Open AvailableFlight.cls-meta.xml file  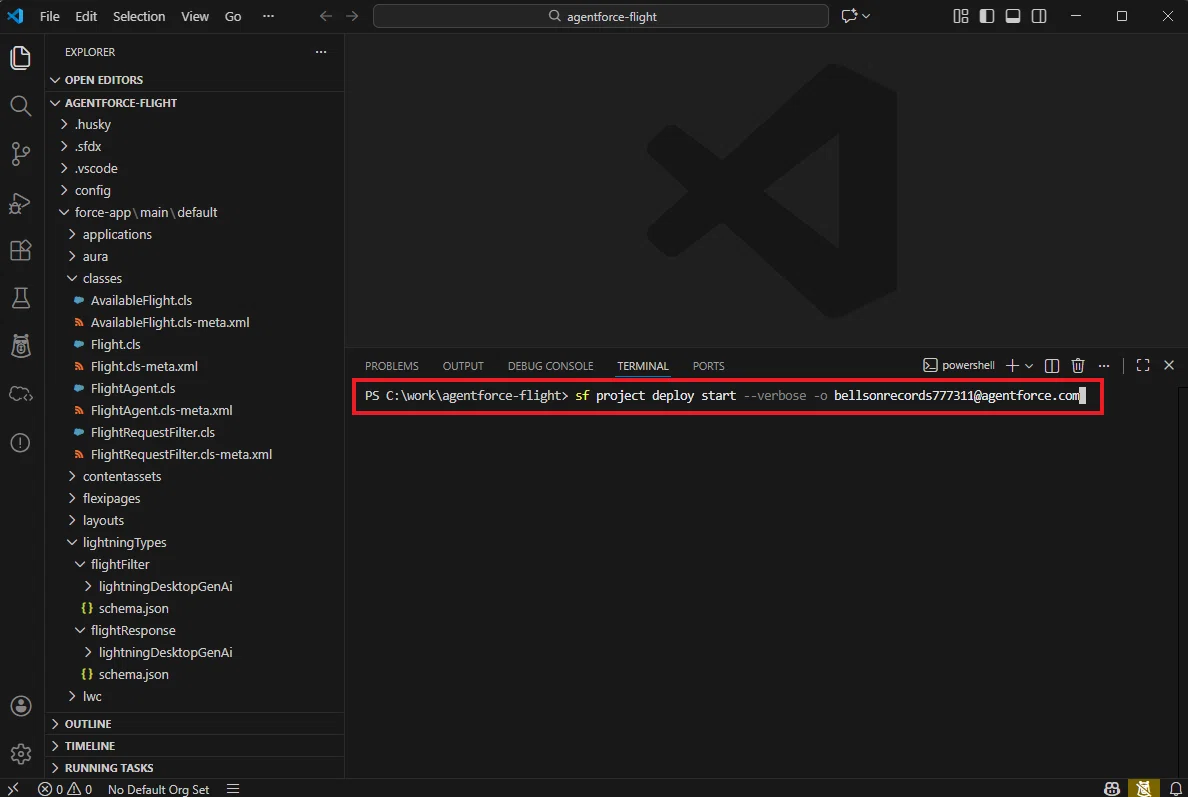click(170, 322)
